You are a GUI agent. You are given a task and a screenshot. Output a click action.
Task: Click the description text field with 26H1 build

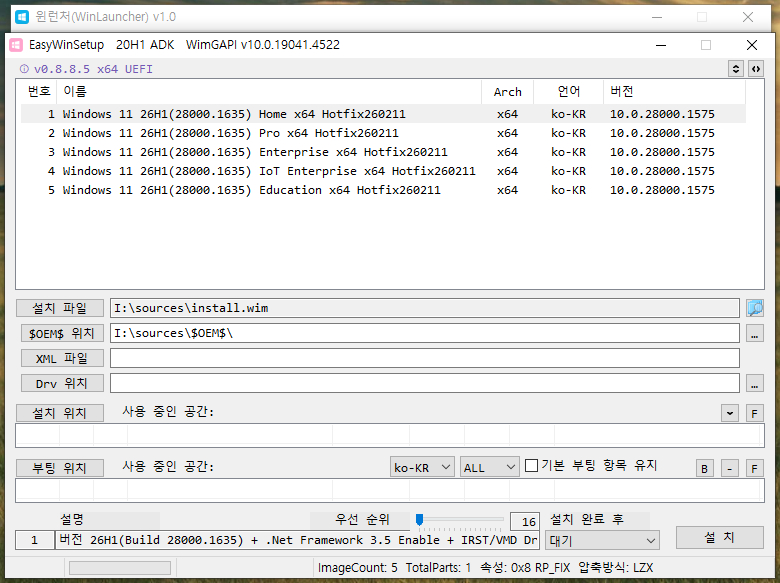[297, 540]
